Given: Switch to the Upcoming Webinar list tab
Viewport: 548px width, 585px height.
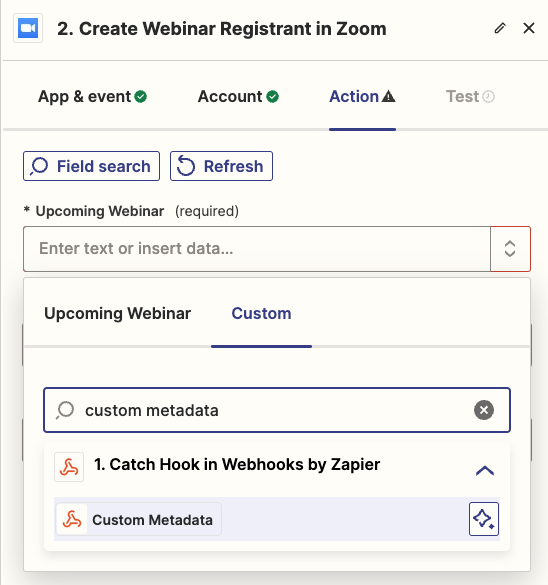Looking at the screenshot, I should pyautogui.click(x=118, y=313).
